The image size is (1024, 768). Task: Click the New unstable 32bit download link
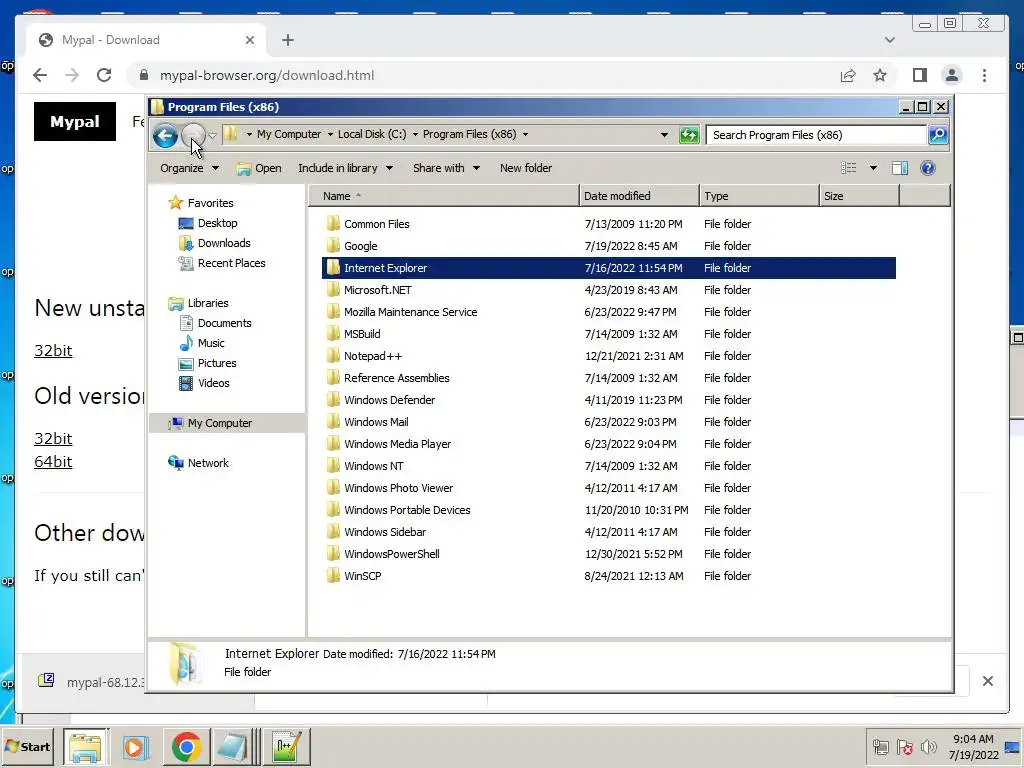[53, 351]
